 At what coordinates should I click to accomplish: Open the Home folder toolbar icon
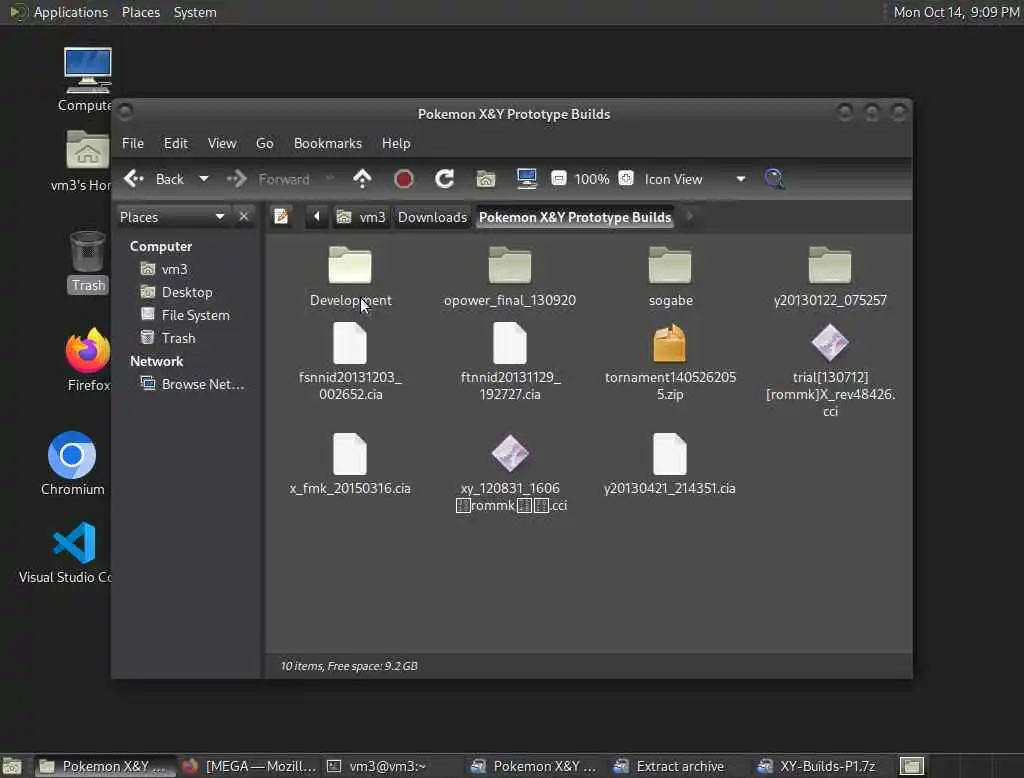485,179
